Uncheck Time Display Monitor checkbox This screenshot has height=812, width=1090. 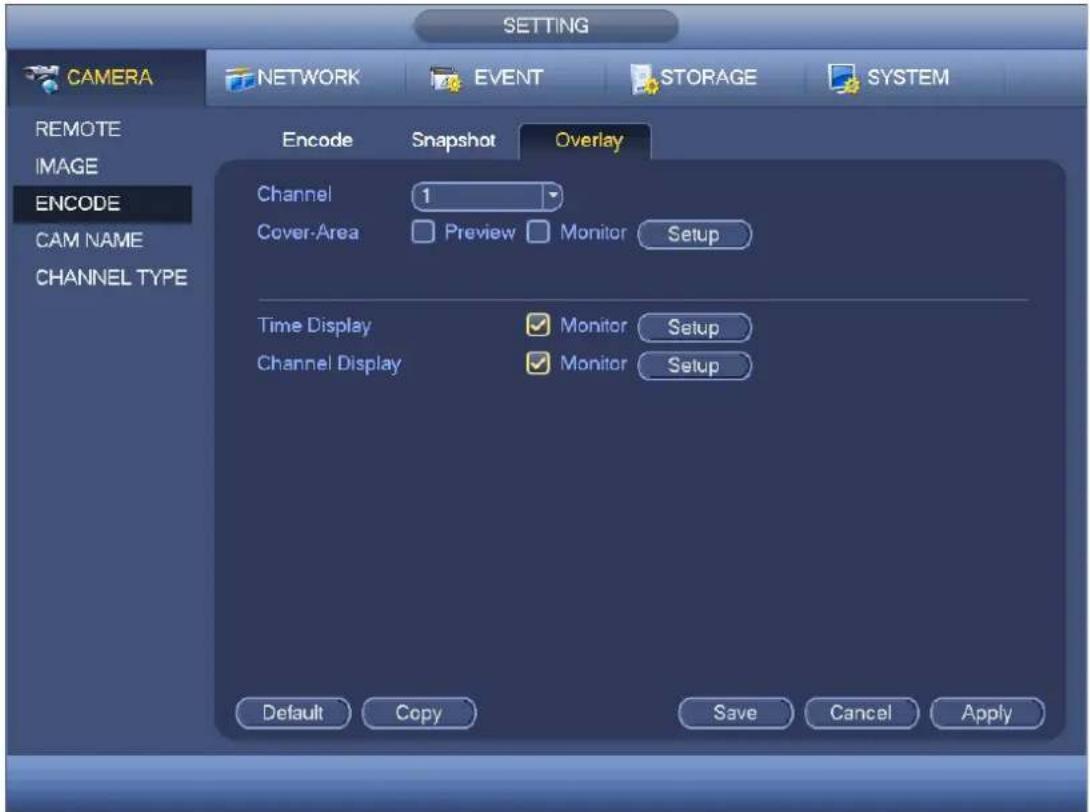tap(538, 325)
